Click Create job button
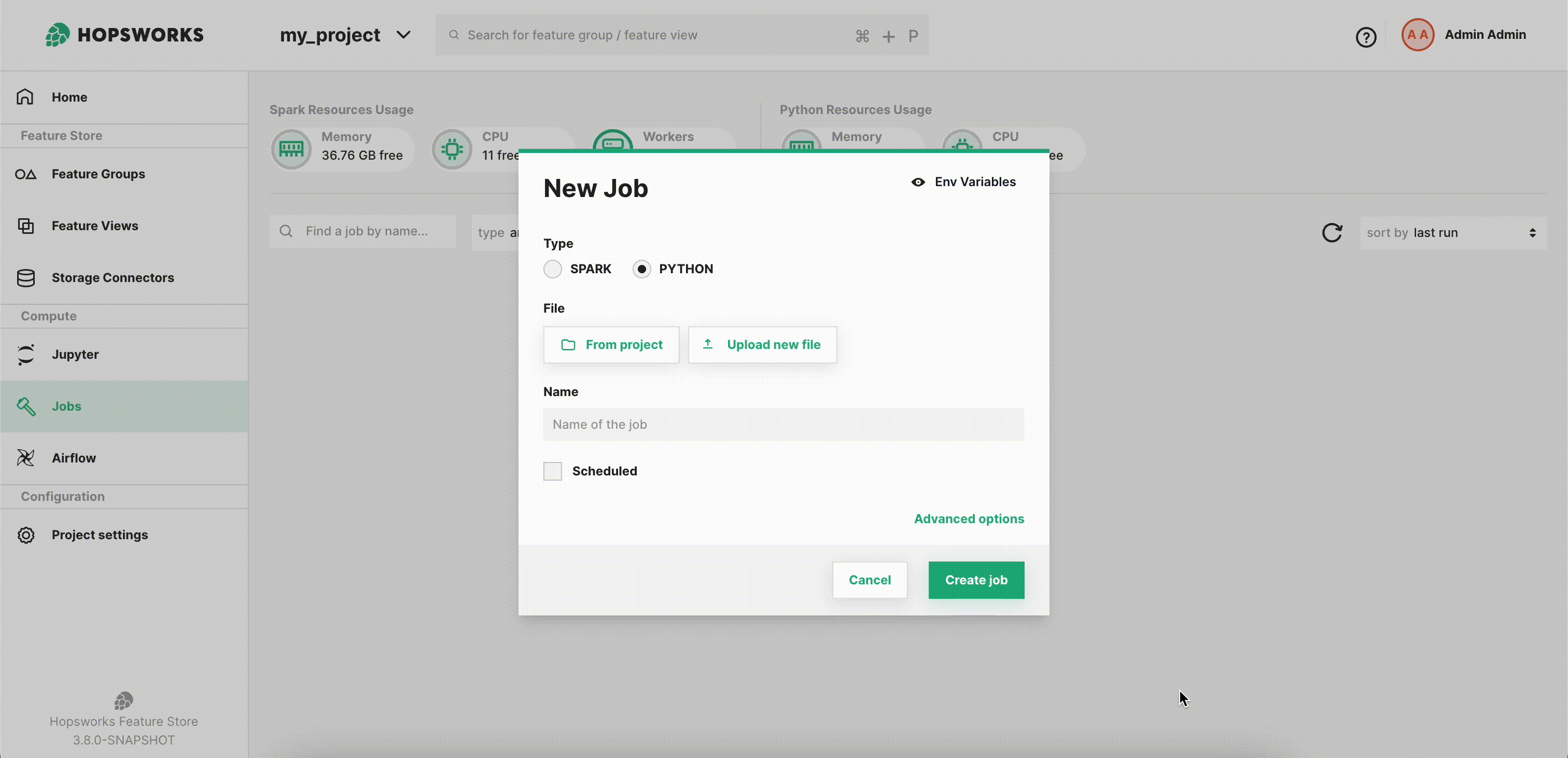The width and height of the screenshot is (1568, 758). point(977,579)
